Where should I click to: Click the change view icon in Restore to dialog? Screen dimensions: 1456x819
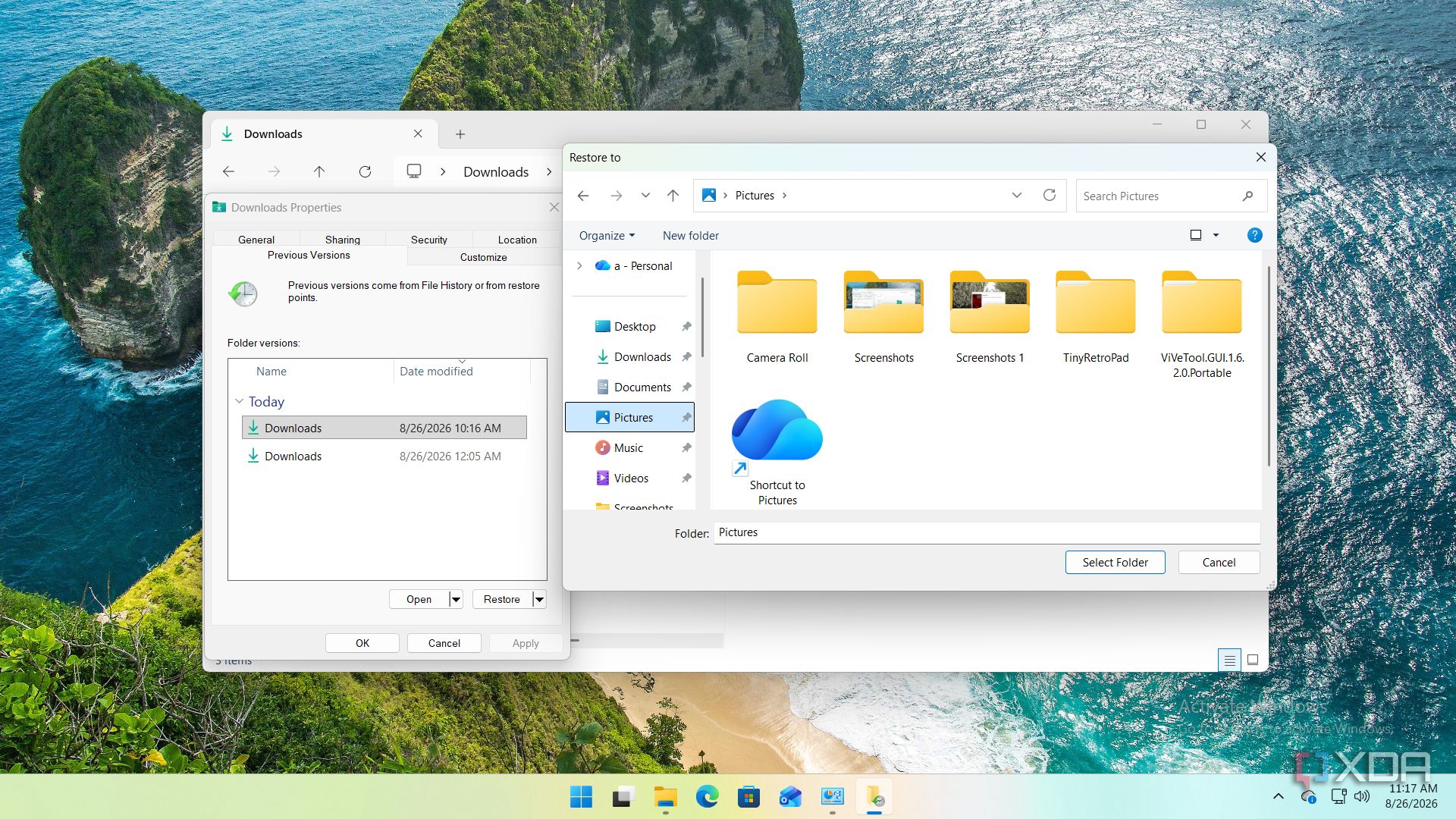pos(1196,235)
